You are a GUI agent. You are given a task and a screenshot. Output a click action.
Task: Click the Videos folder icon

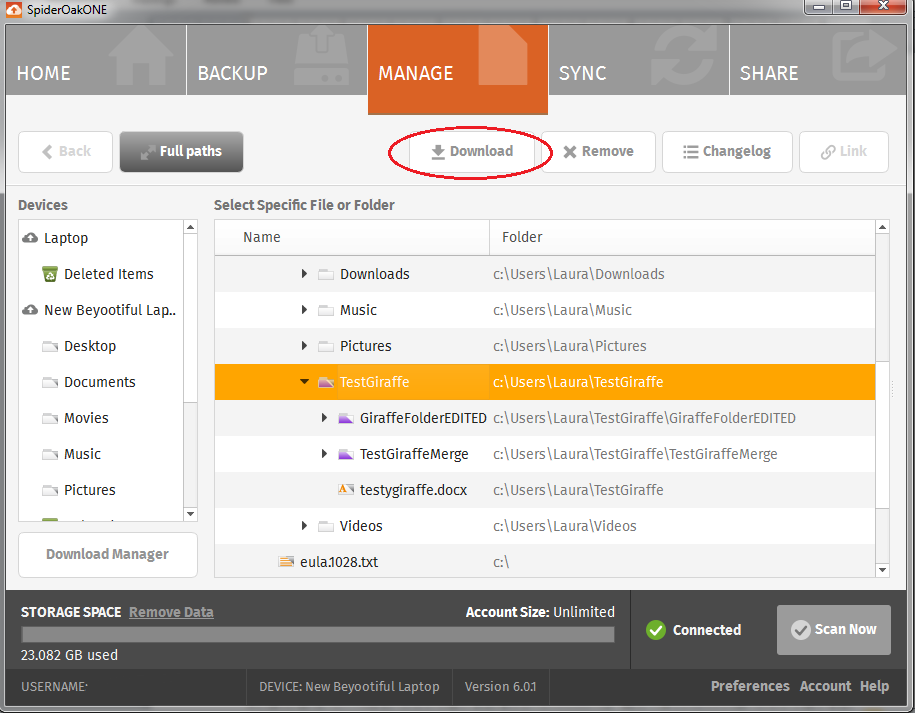click(326, 526)
